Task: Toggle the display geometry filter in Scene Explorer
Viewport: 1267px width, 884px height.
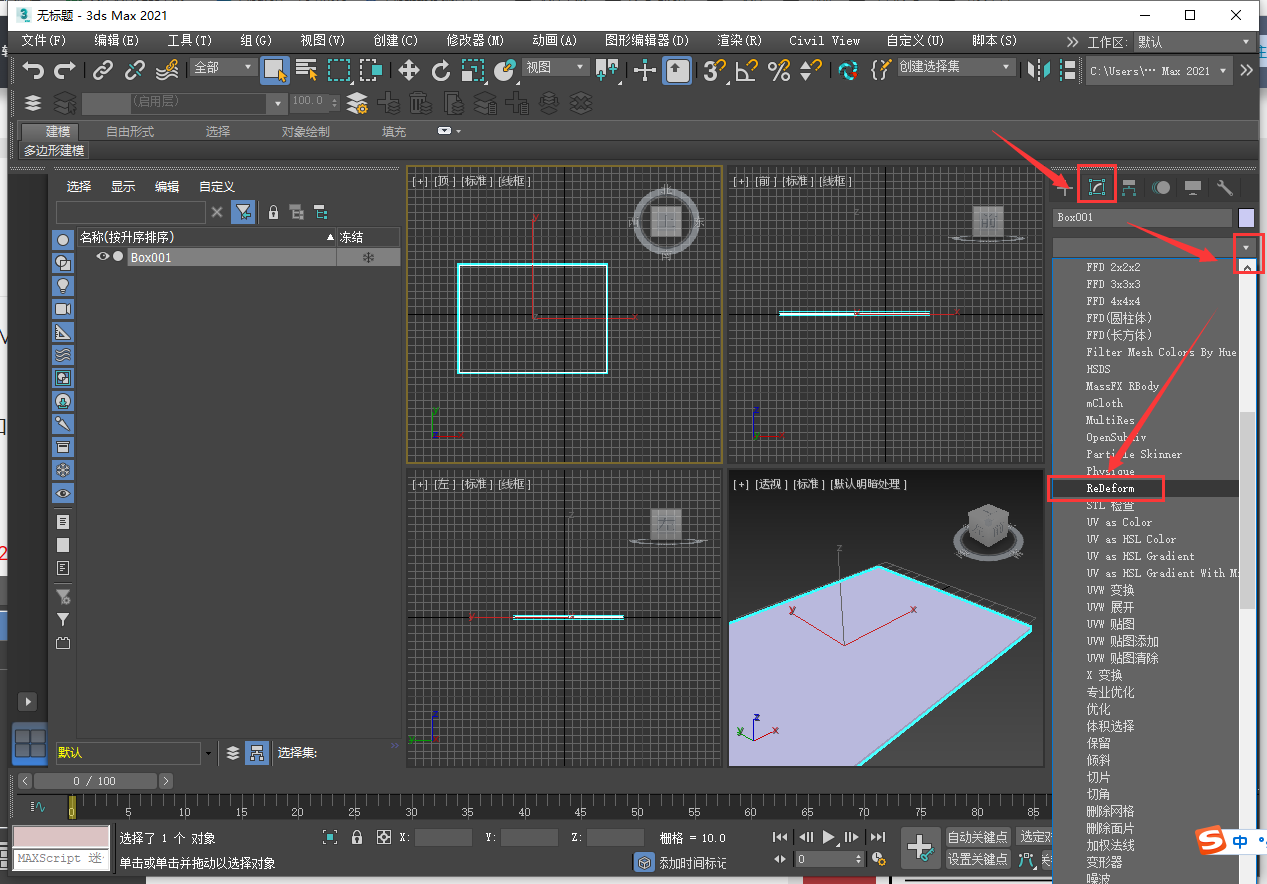Action: (x=63, y=240)
